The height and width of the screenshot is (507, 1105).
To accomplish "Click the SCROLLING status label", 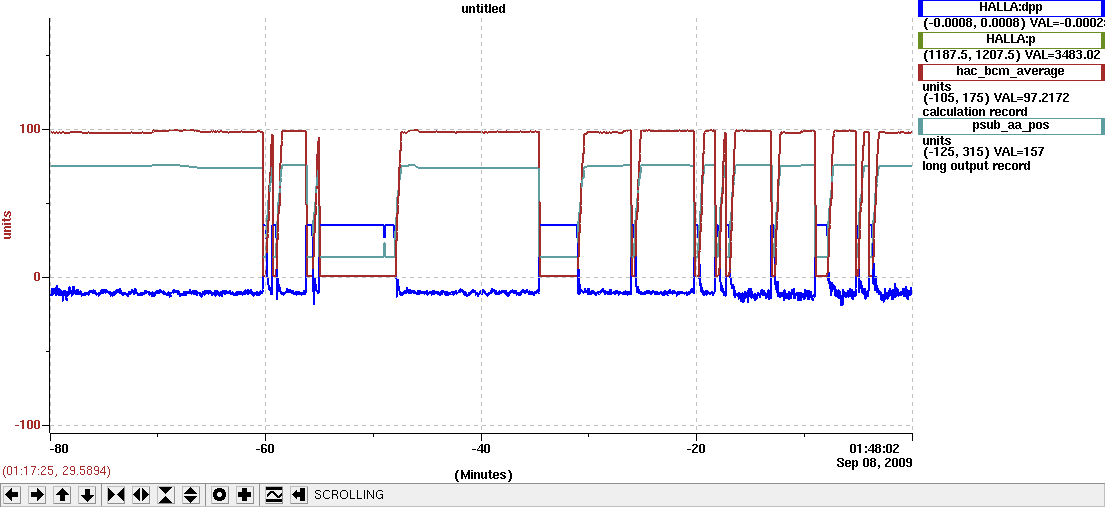I will 349,495.
